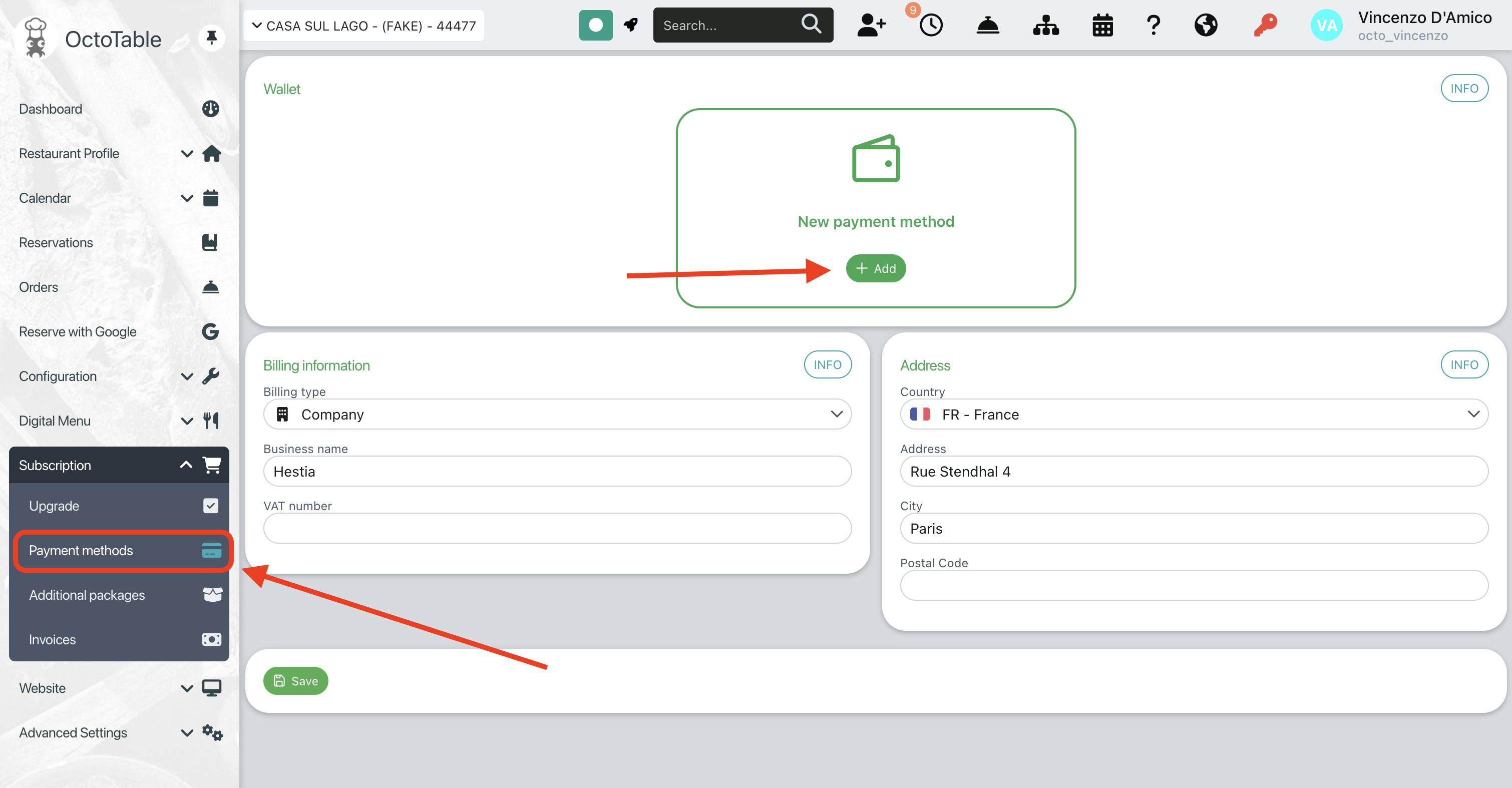Screen dimensions: 1512x788
Task: Click the service bell icon in top bar
Action: pyautogui.click(x=987, y=25)
